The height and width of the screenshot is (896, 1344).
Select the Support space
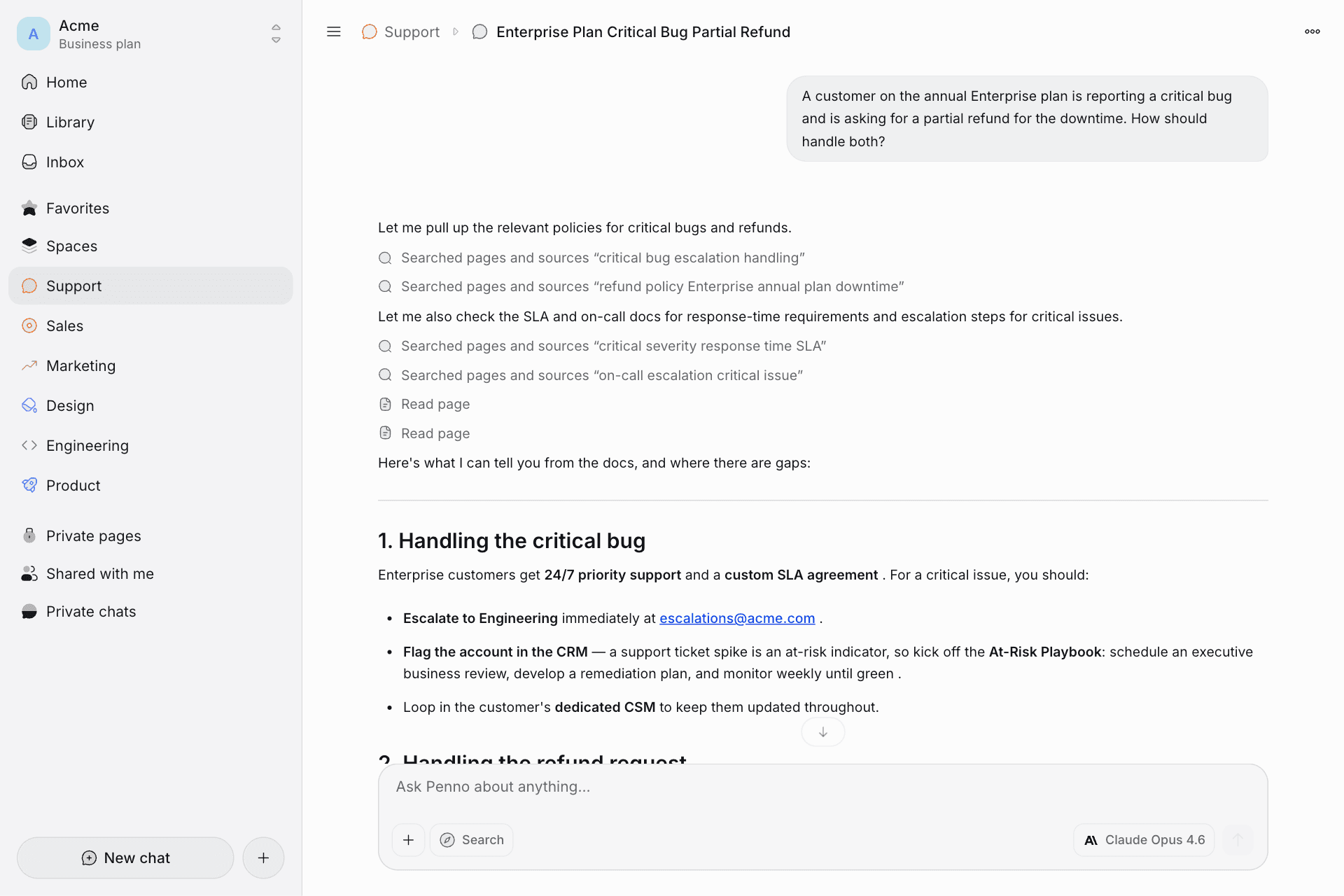click(x=150, y=286)
